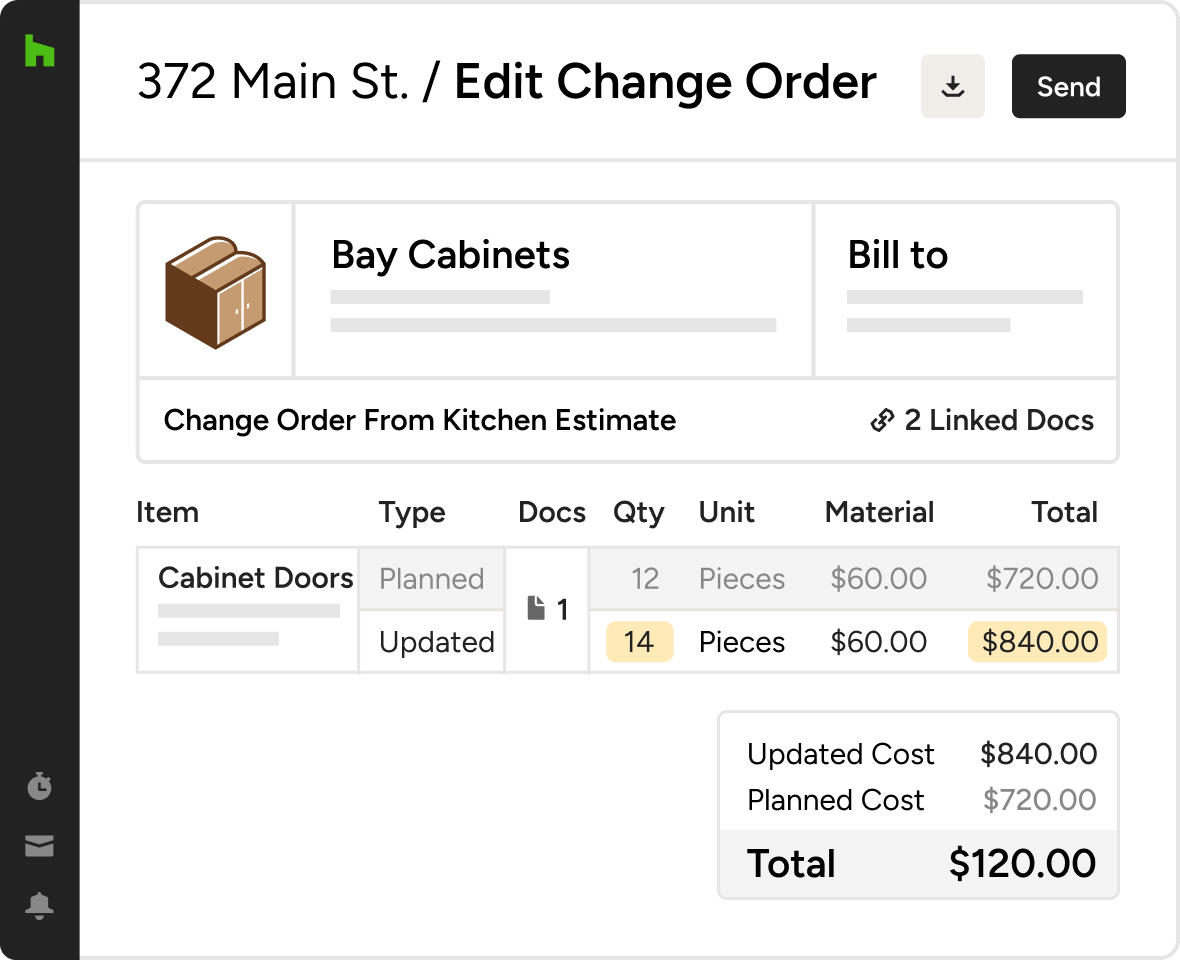Open the Bay Cabinets vendor heading
Image resolution: width=1180 pixels, height=960 pixels.
click(x=450, y=255)
